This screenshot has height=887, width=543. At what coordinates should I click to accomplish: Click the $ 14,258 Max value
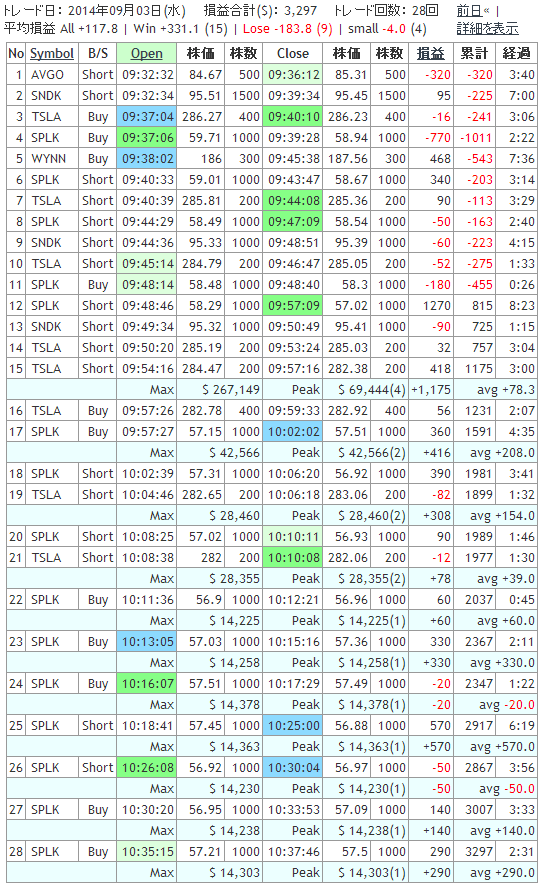point(234,662)
